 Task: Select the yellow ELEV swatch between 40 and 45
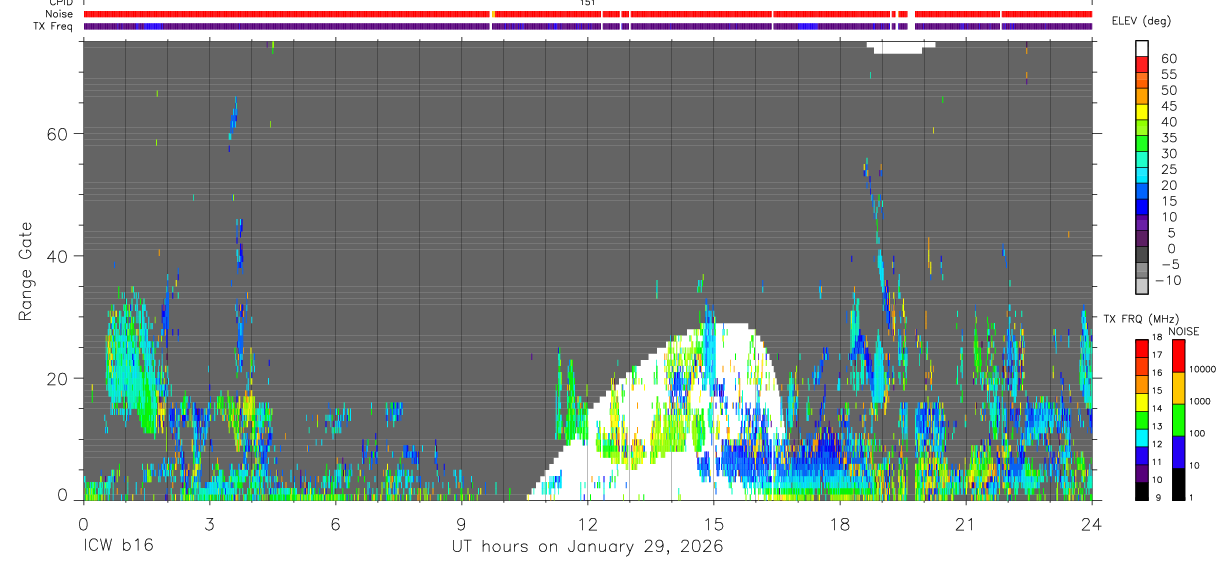coord(1142,113)
